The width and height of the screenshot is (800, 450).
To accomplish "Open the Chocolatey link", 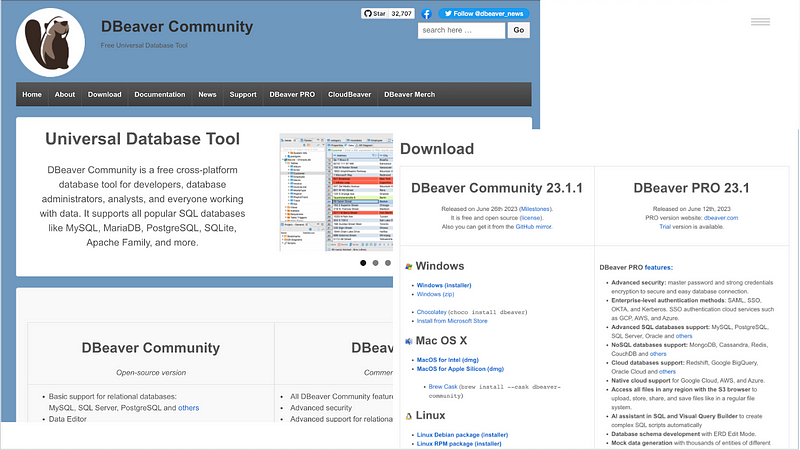I will [x=432, y=312].
